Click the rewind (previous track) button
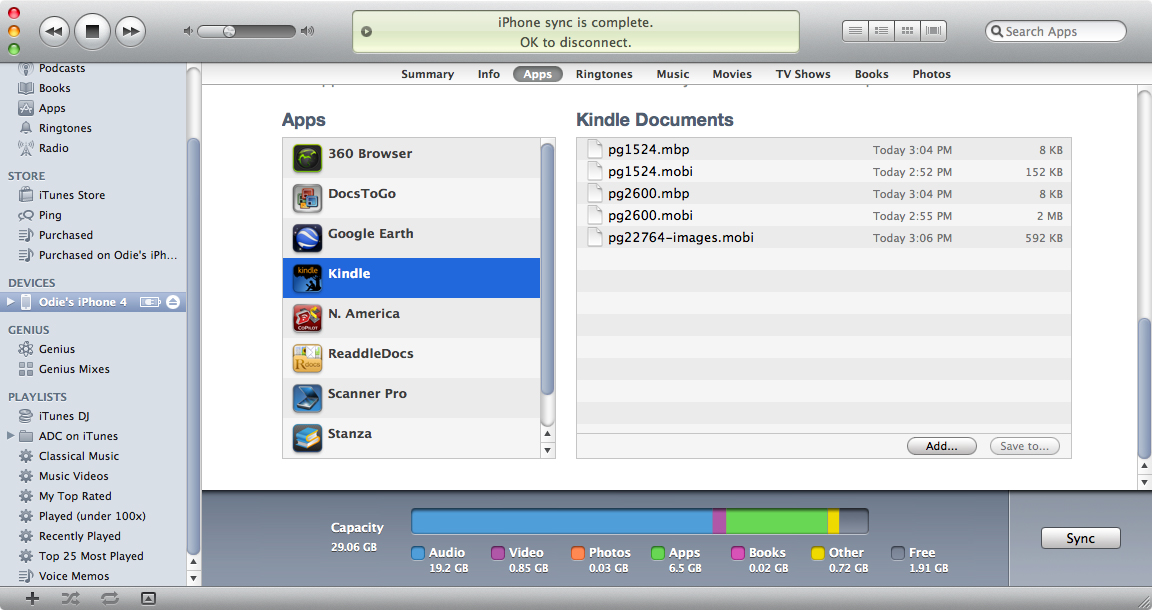Viewport: 1152px width, 610px height. click(x=54, y=32)
